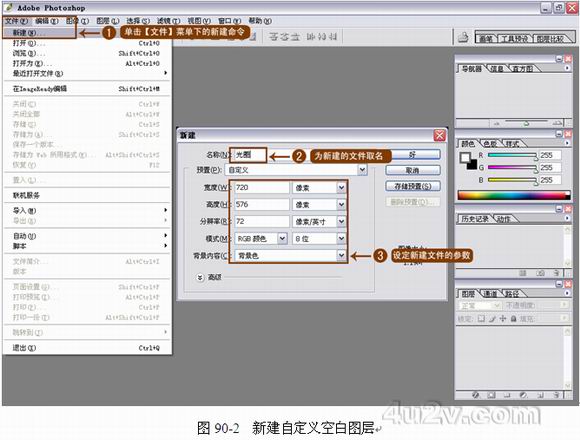The width and height of the screenshot is (580, 440).
Task: Open the Navigator panel flyout menu arrow
Action: coord(567,68)
